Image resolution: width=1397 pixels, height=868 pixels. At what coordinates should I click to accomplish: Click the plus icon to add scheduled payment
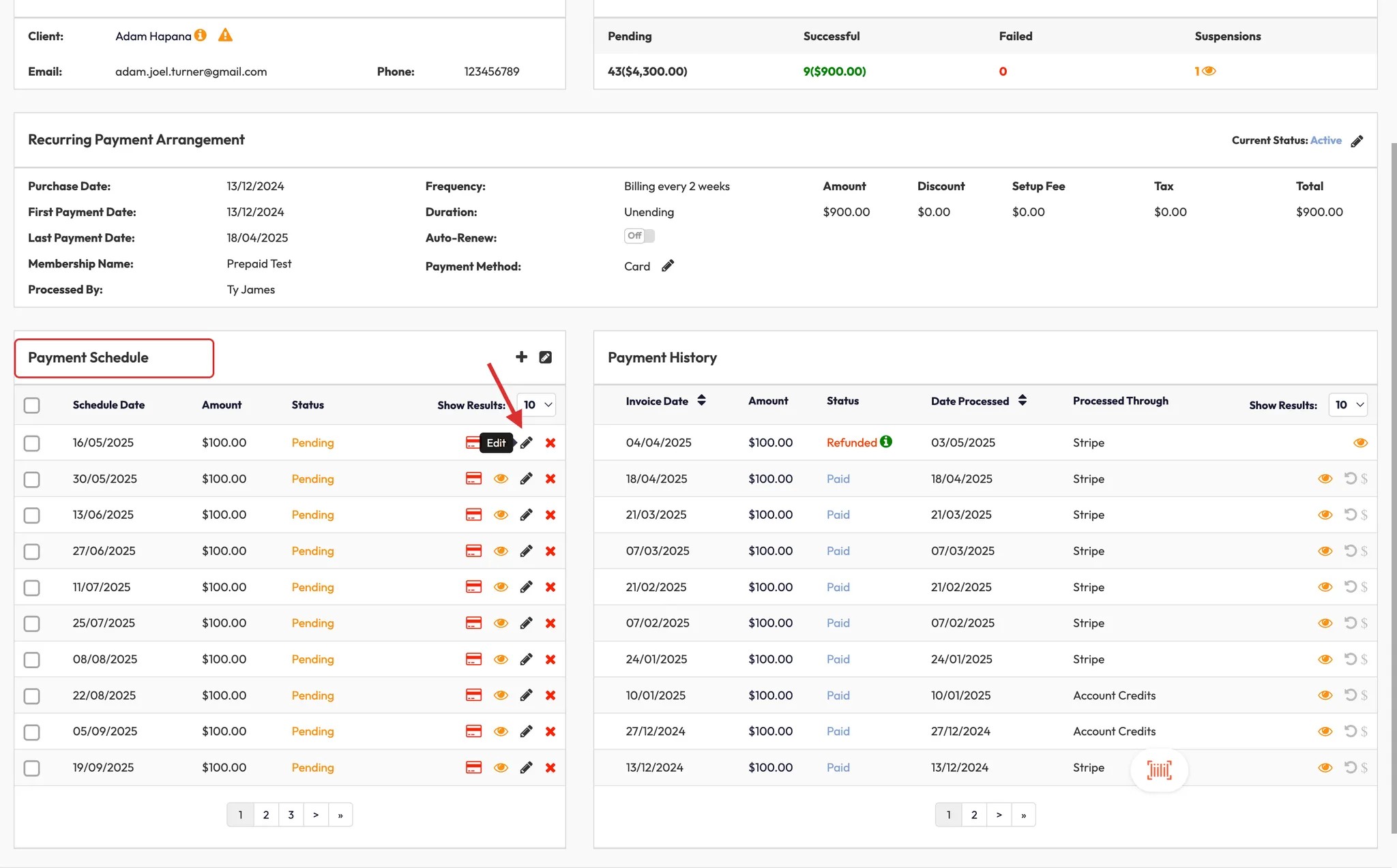tap(521, 357)
